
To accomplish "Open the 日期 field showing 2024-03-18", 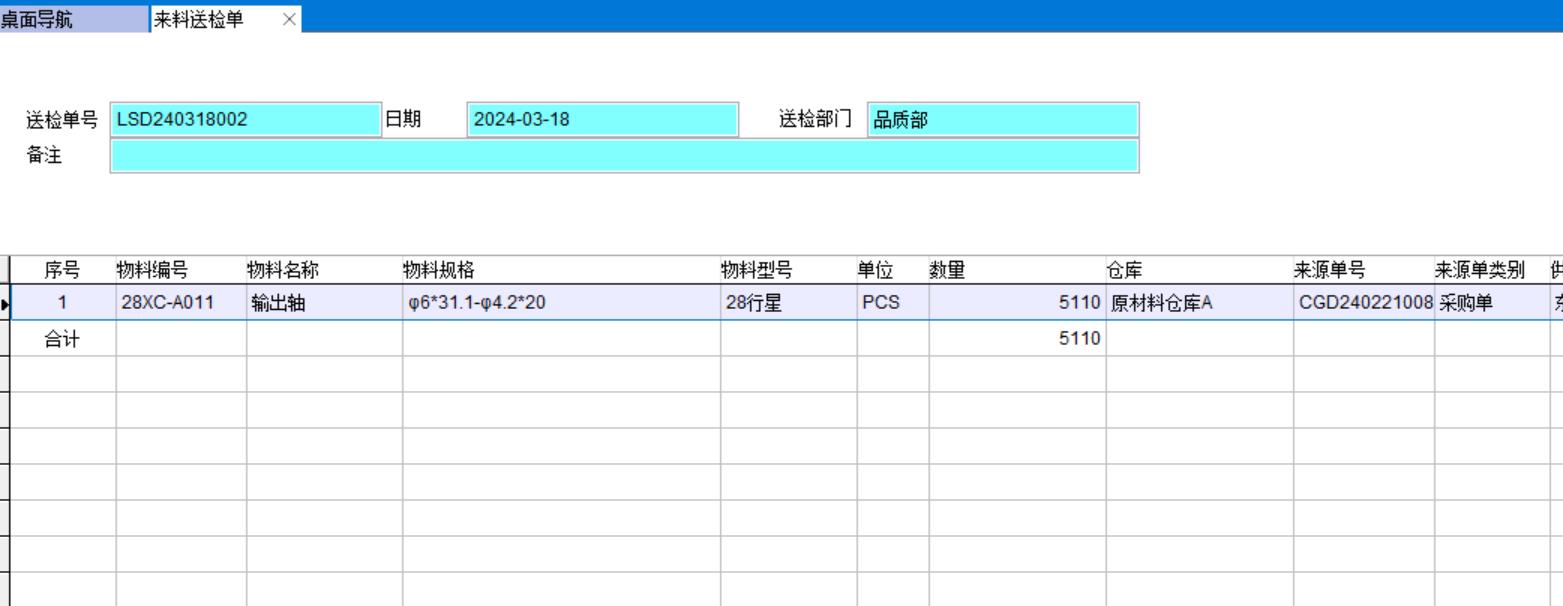I will pos(601,119).
